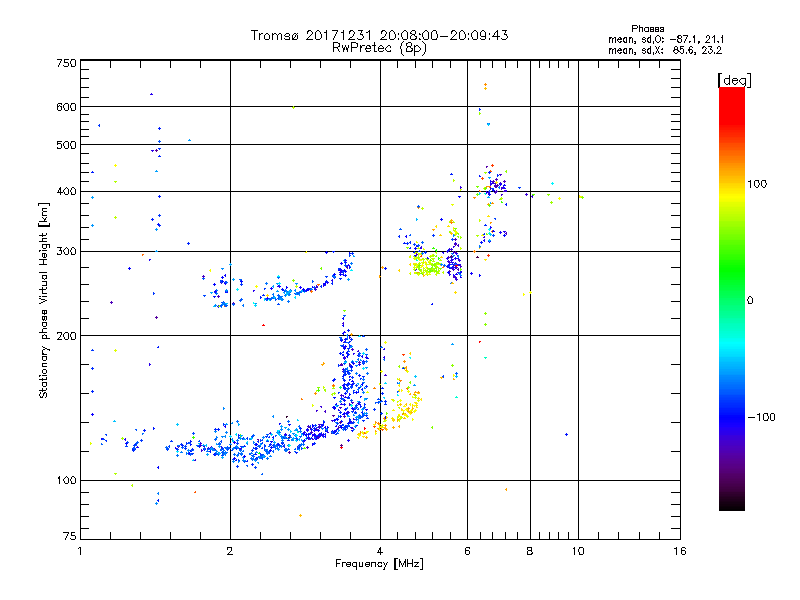Click the y-axis label '75'
Screen dimensions: 800x600
click(70, 536)
